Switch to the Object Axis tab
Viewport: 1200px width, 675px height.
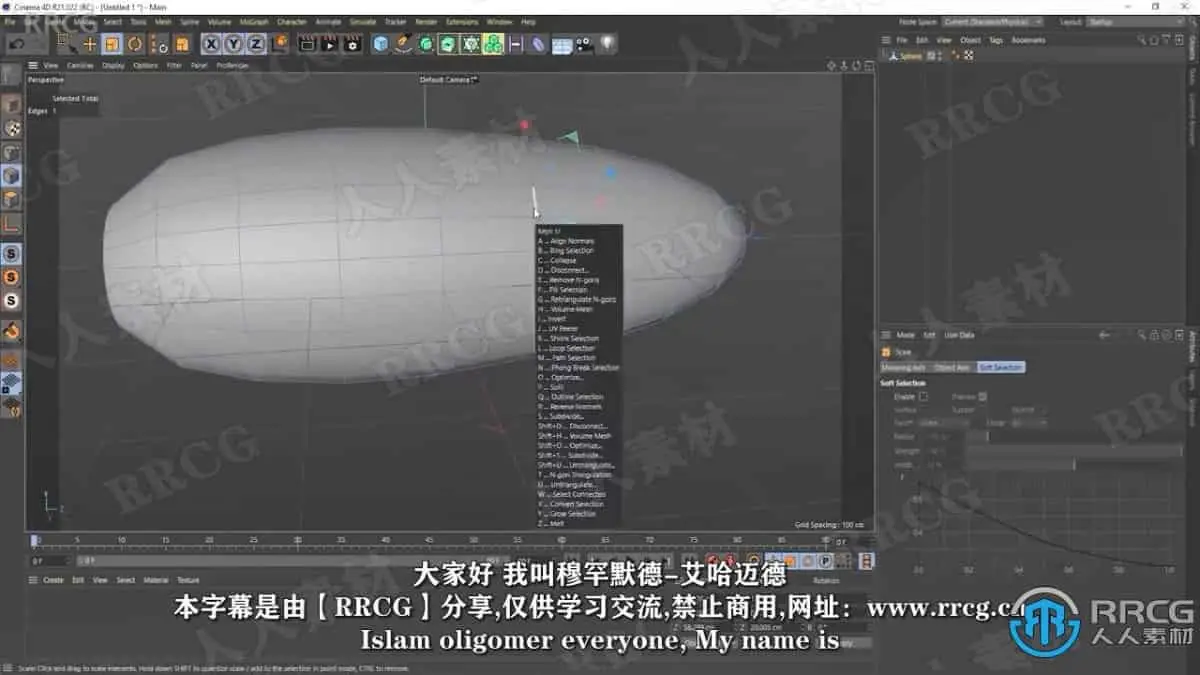951,367
